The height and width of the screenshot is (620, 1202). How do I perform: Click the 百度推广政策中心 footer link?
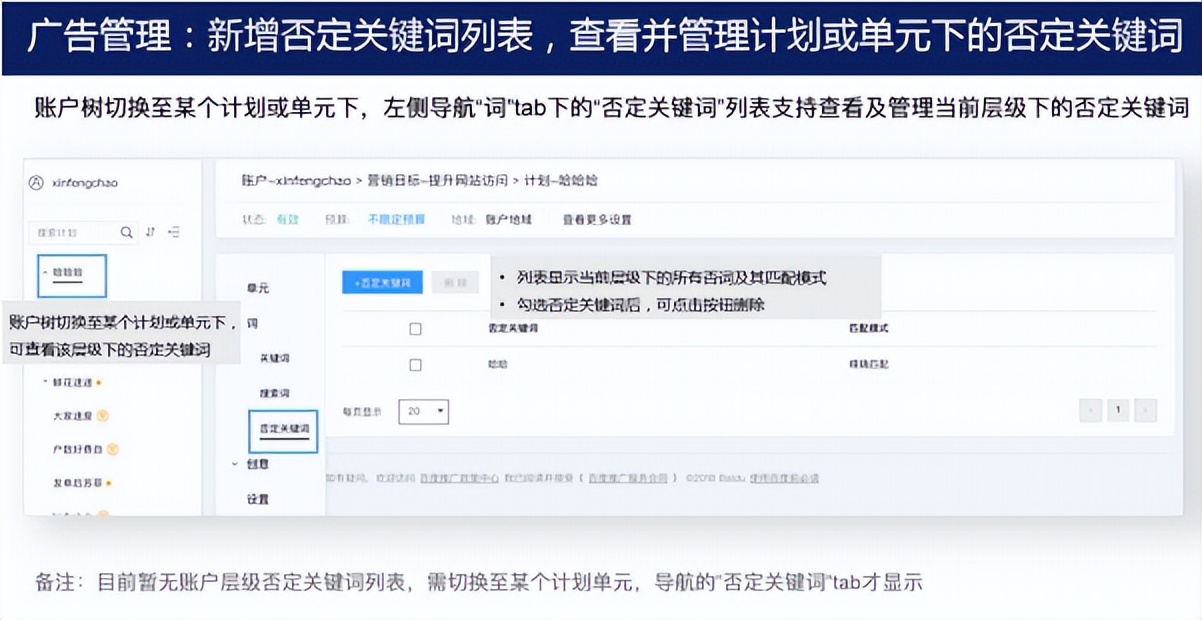click(x=459, y=478)
